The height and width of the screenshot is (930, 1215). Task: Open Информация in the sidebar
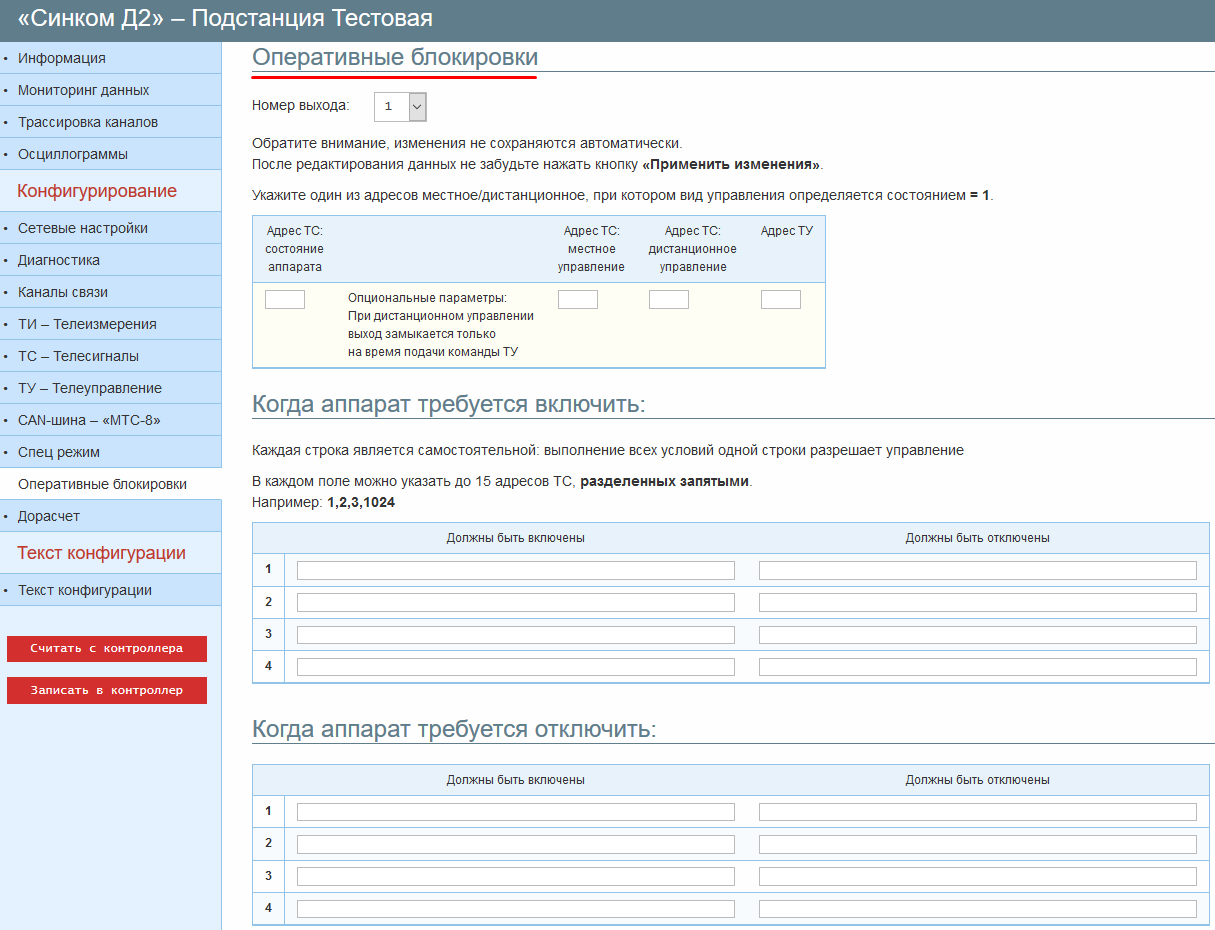[62, 58]
